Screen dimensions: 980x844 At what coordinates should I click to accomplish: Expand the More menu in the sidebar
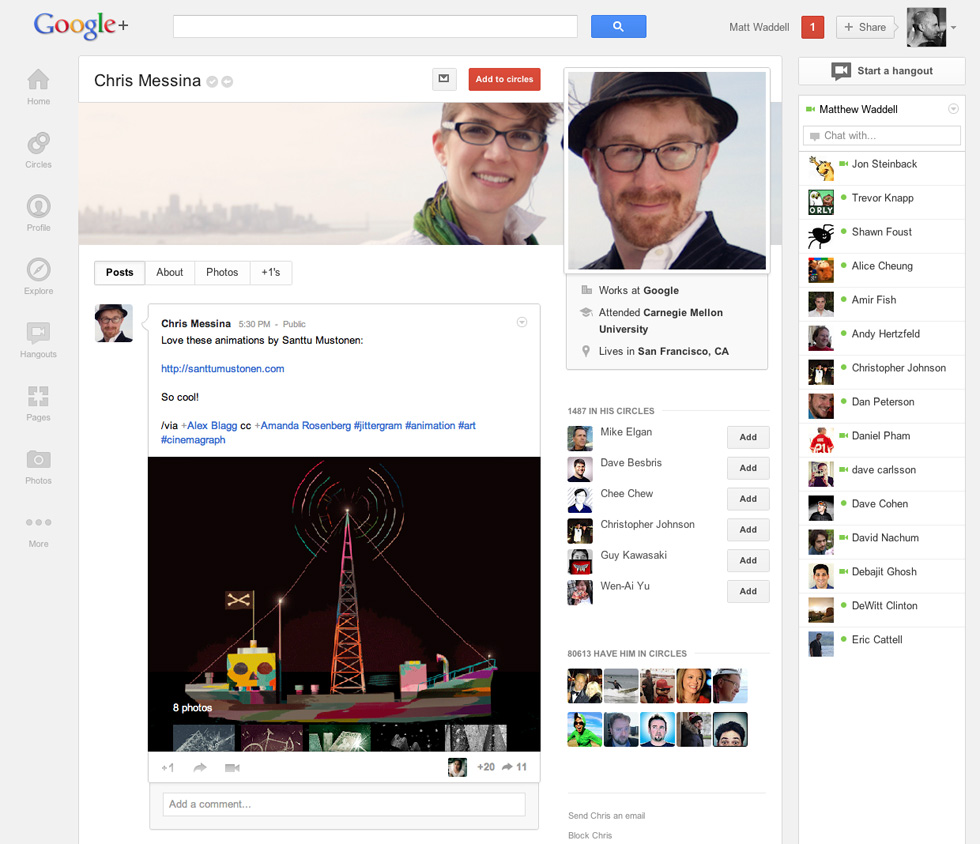(38, 529)
